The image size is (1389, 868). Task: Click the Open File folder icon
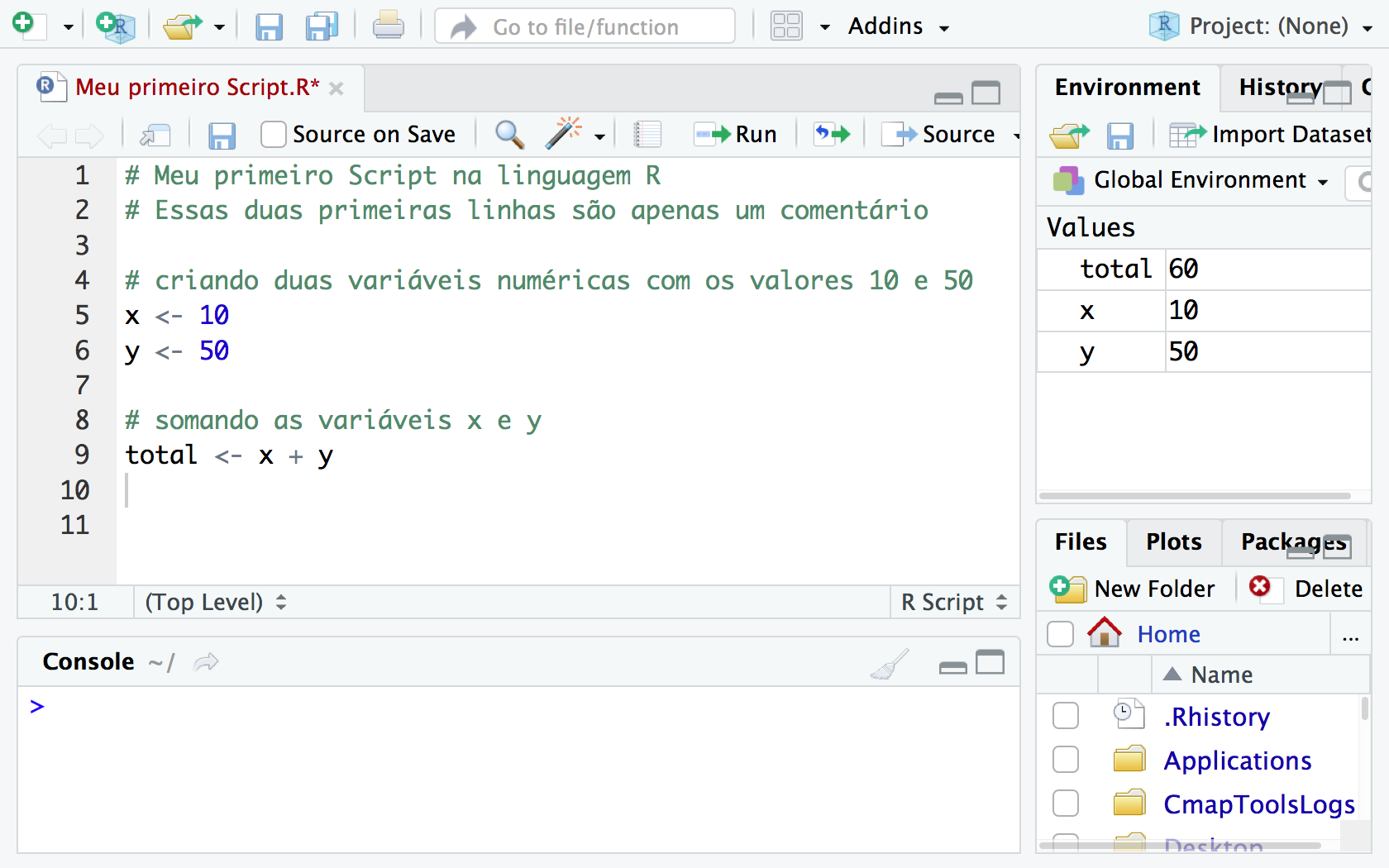coord(182,26)
